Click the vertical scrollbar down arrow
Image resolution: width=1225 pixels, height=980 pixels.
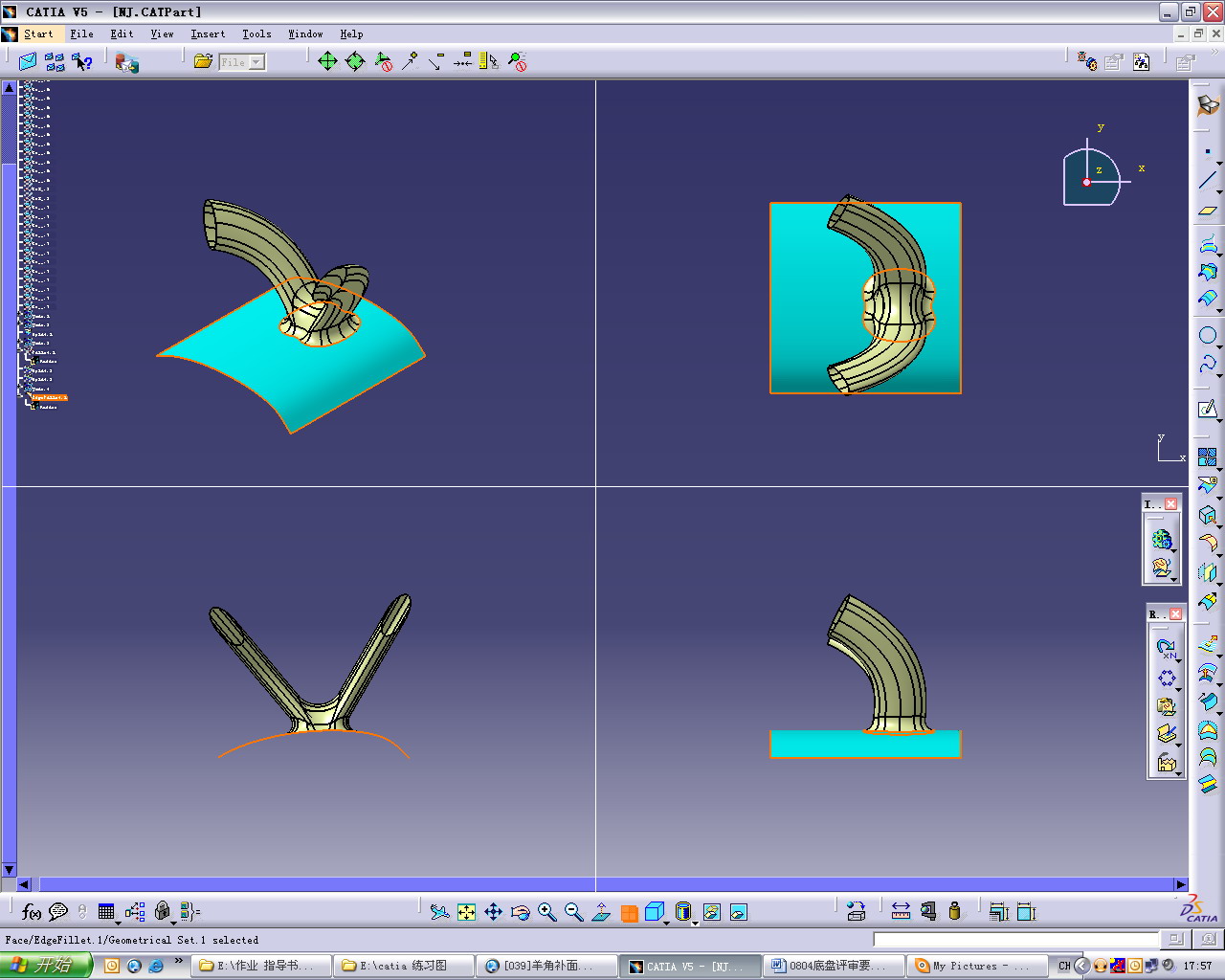9,870
